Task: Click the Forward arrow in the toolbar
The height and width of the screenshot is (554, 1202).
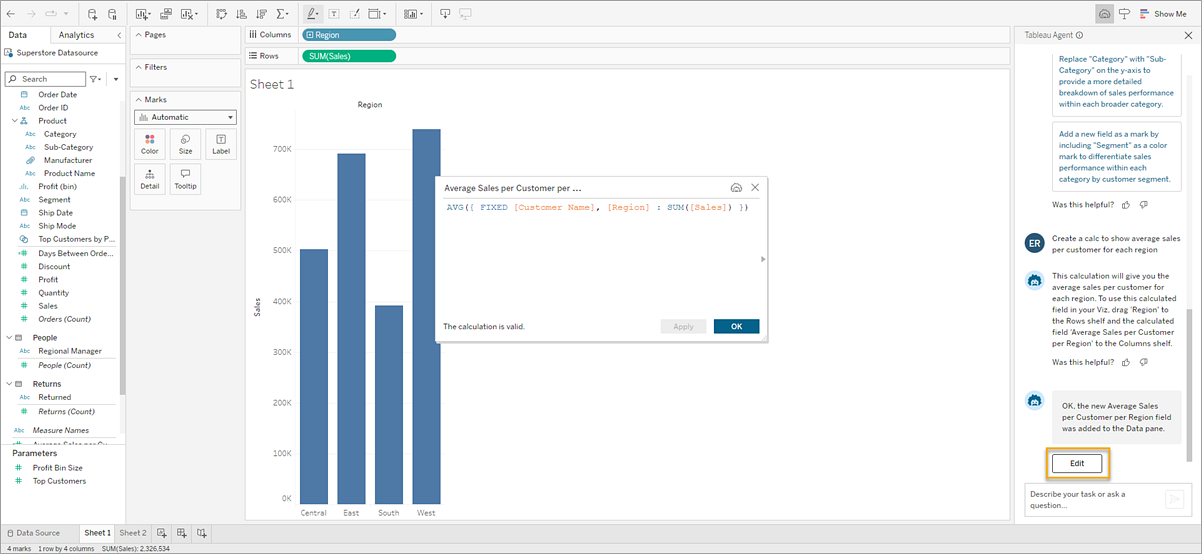Action: coord(32,14)
